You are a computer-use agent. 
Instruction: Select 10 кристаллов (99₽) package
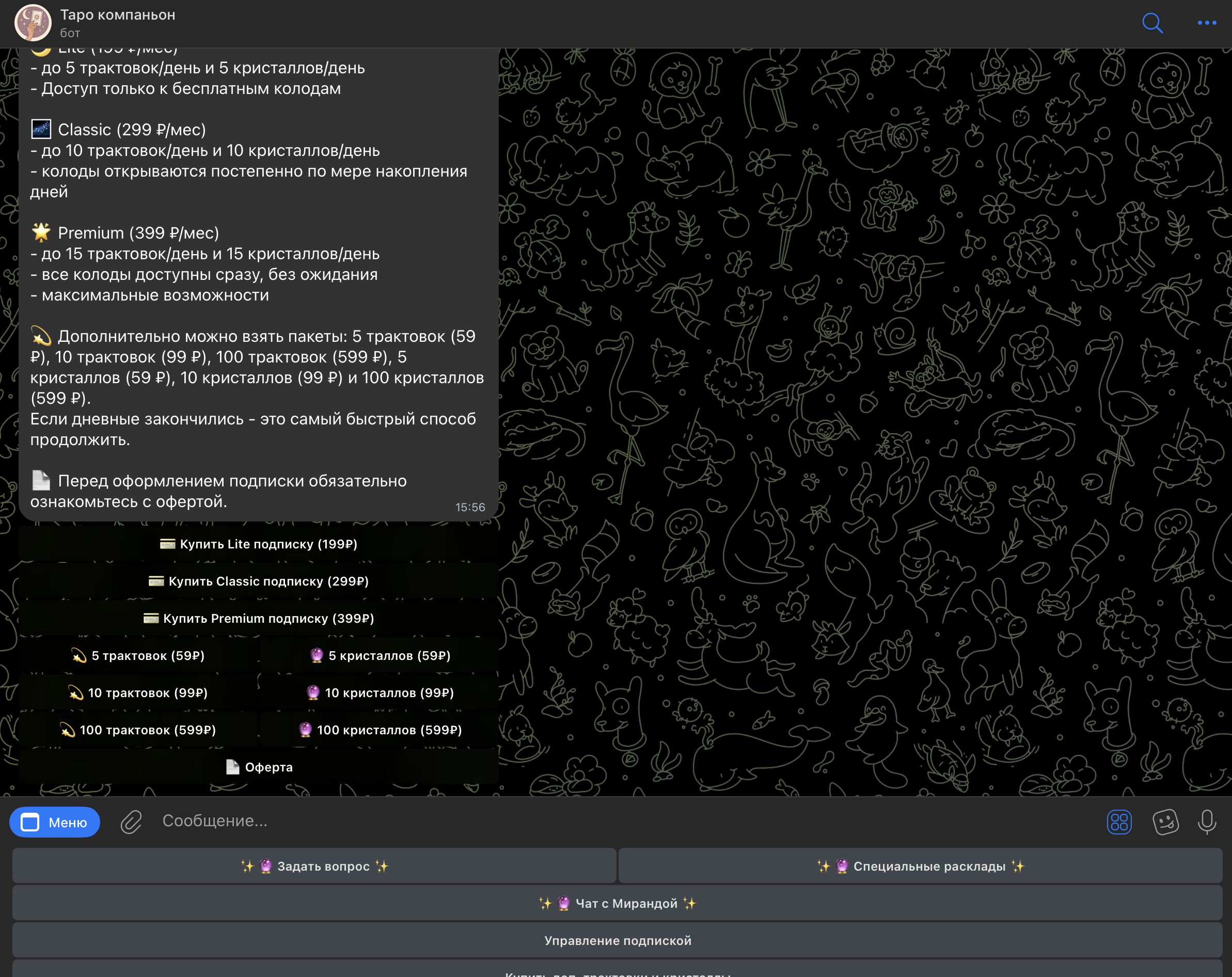380,692
